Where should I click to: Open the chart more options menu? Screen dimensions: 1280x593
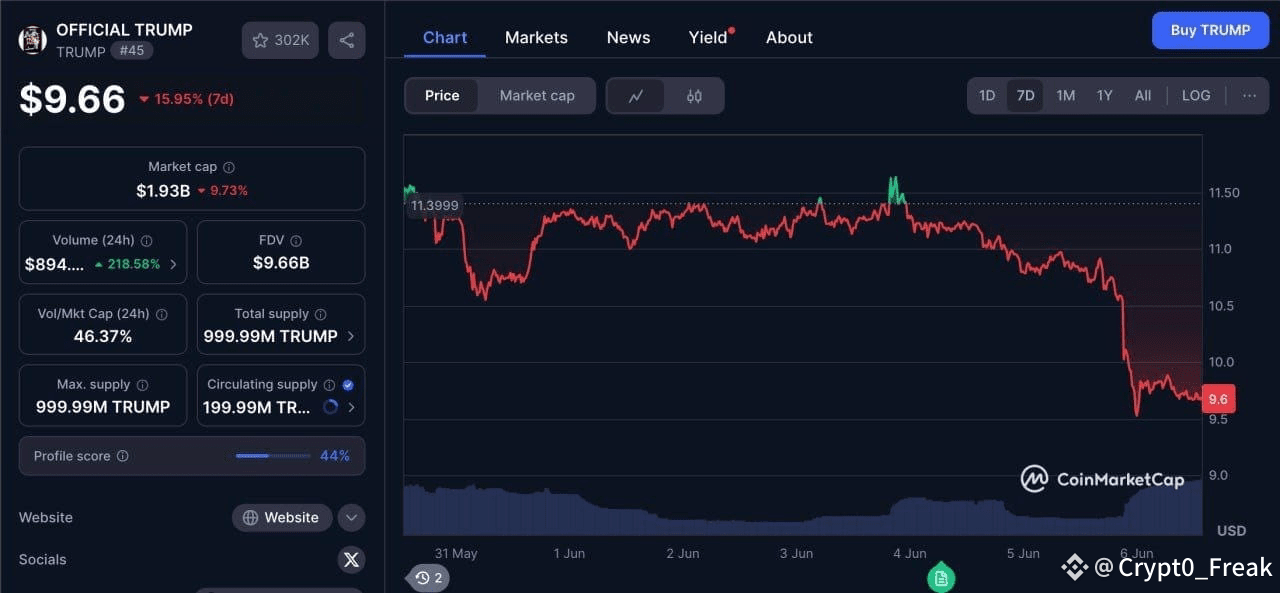click(1249, 95)
